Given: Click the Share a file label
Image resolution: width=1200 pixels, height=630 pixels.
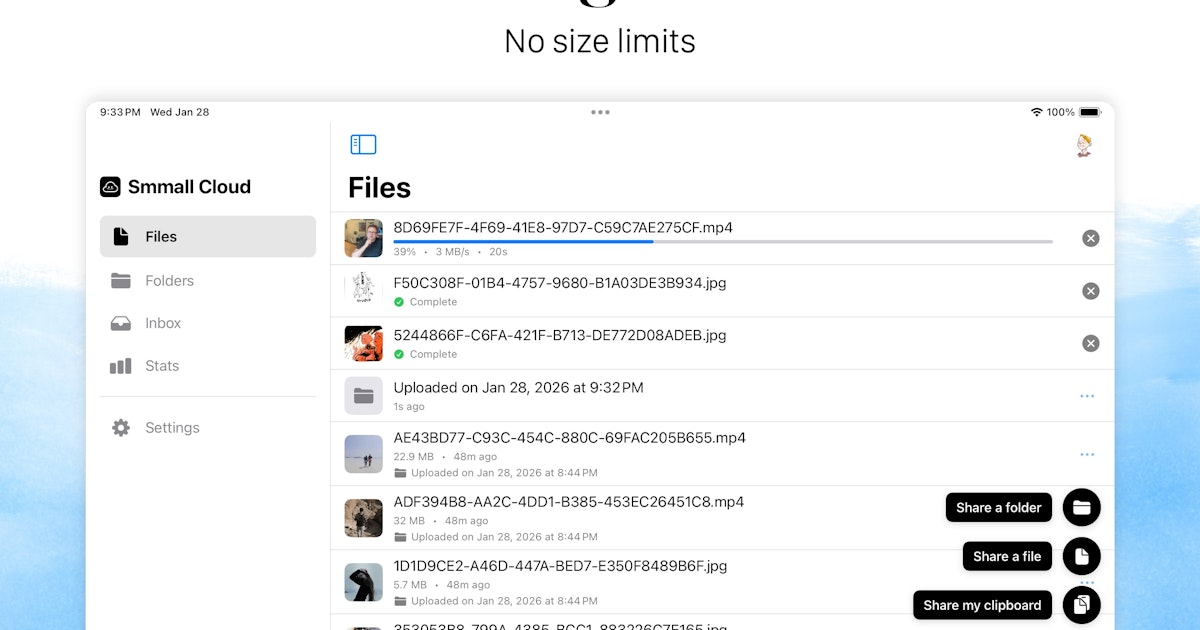Looking at the screenshot, I should point(1007,556).
